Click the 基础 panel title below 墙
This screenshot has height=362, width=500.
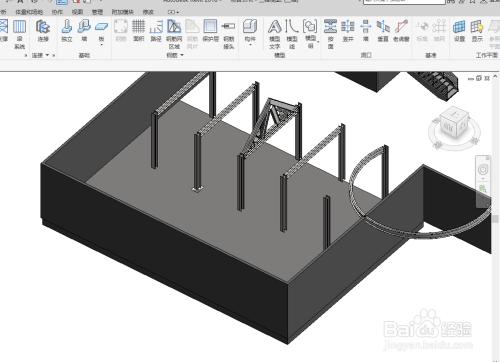coord(84,55)
